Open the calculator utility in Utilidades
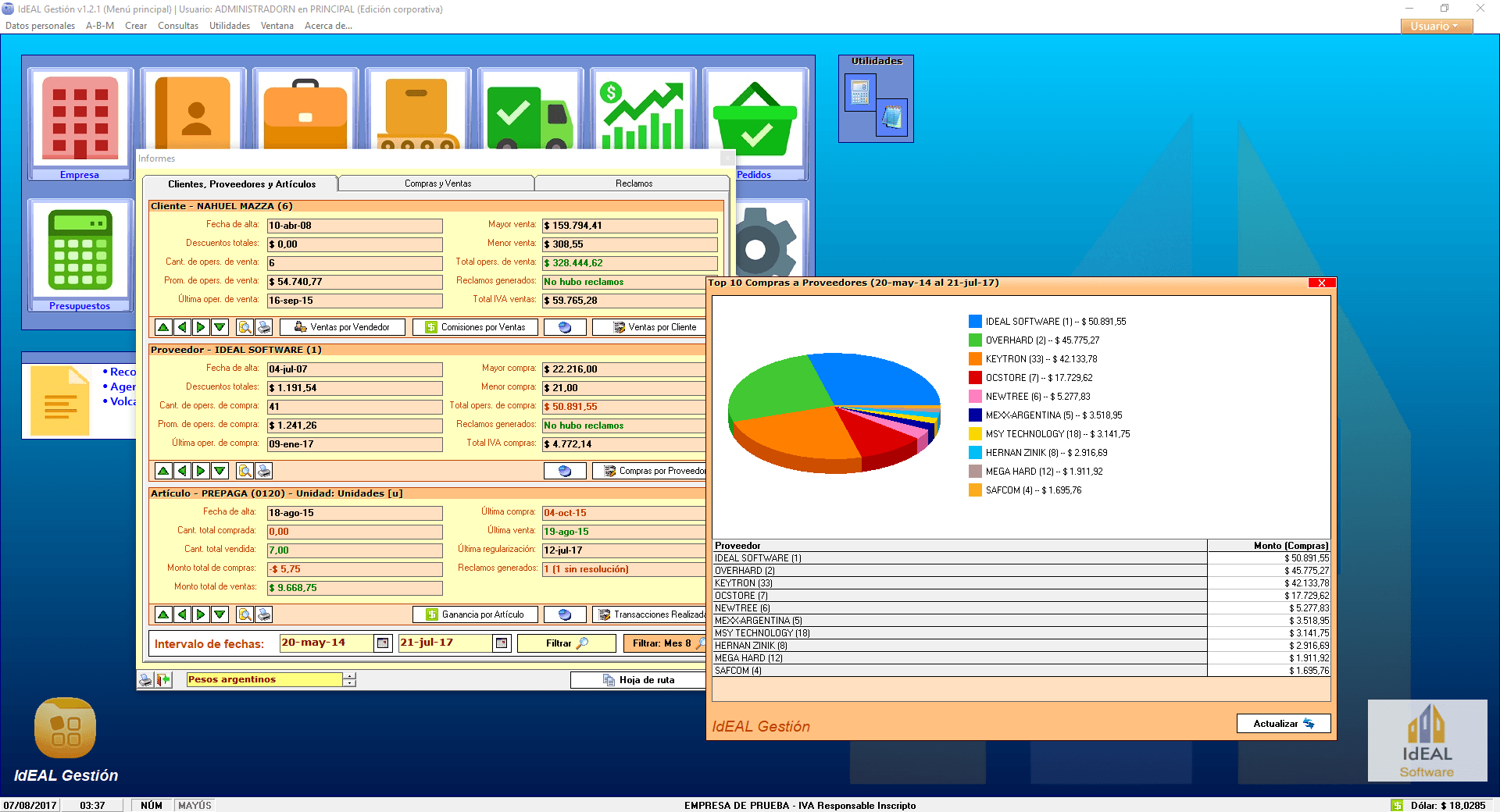This screenshot has width=1500, height=812. [x=860, y=92]
